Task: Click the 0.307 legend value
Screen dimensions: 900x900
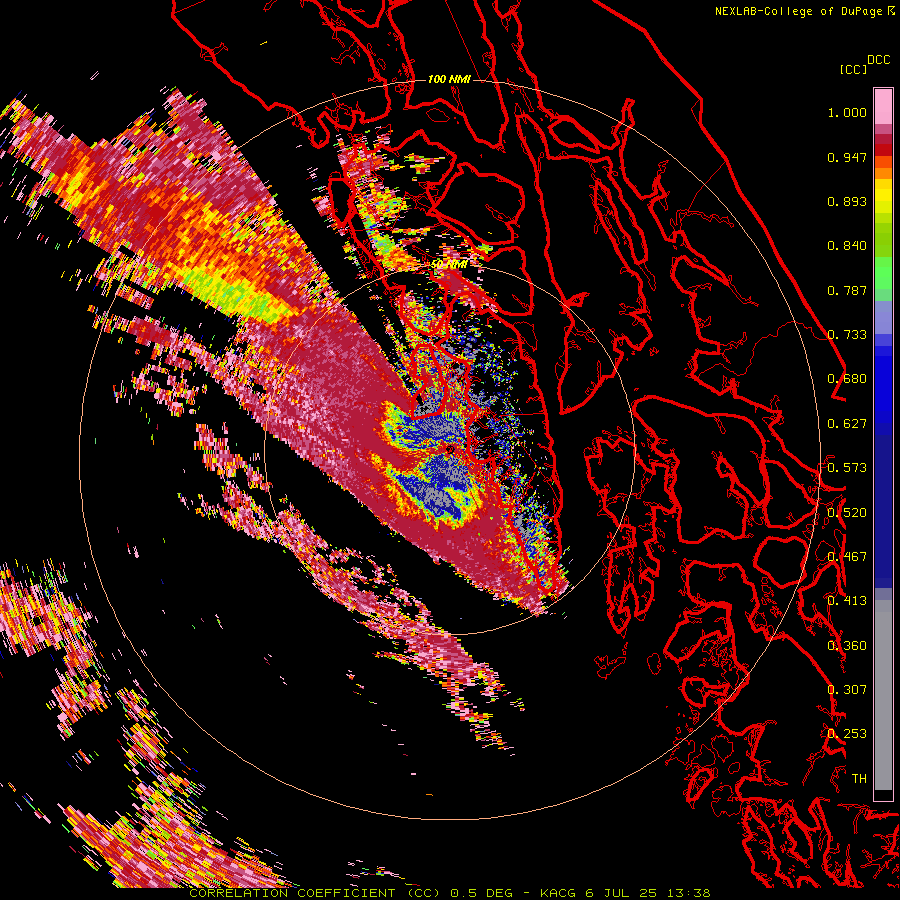Action: (x=847, y=690)
